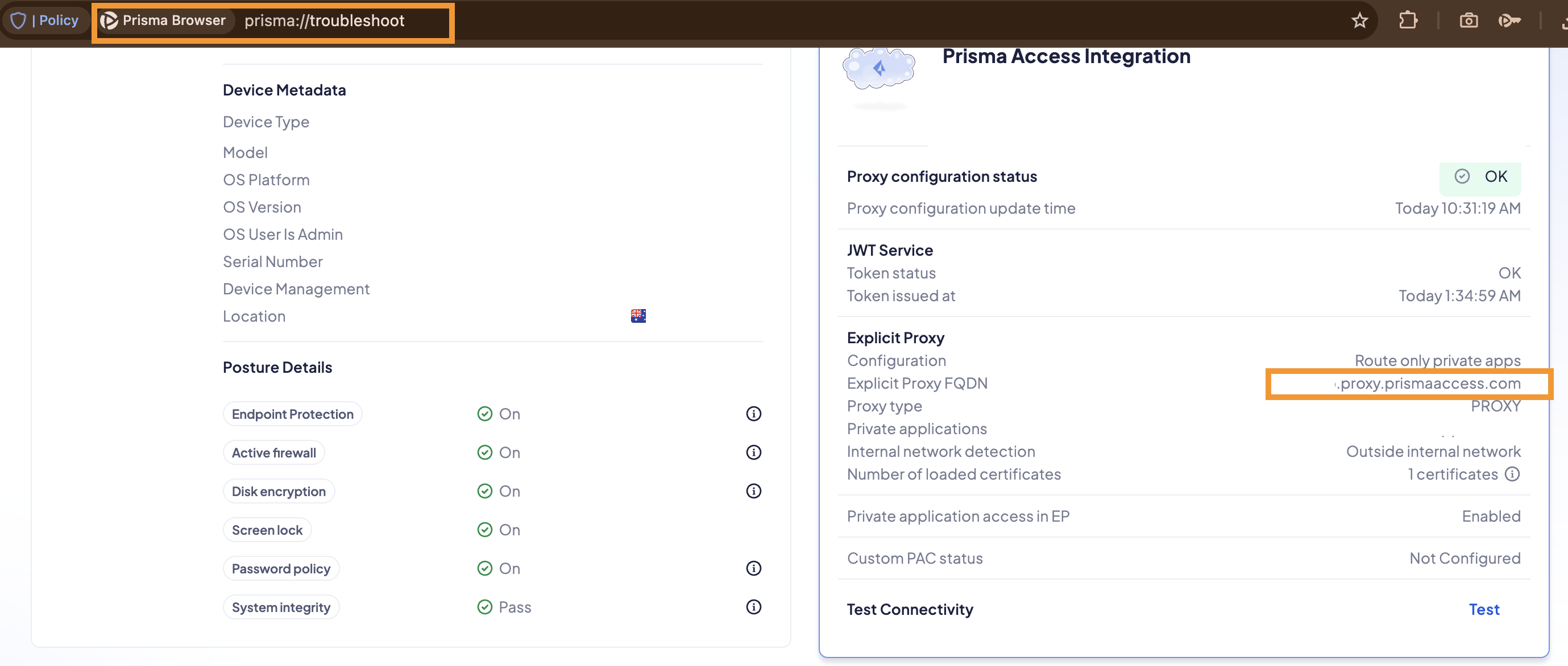Image resolution: width=1568 pixels, height=666 pixels.
Task: Click the Active firewall On check icon
Action: click(484, 452)
